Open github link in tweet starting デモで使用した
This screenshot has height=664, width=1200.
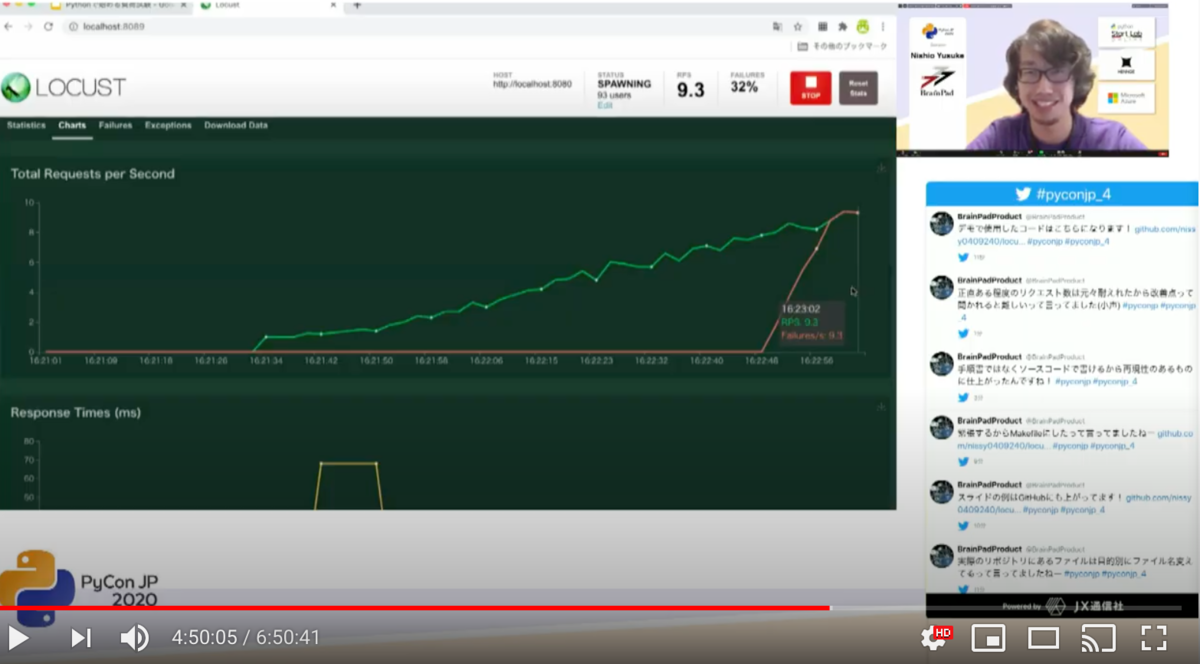pyautogui.click(x=1165, y=229)
